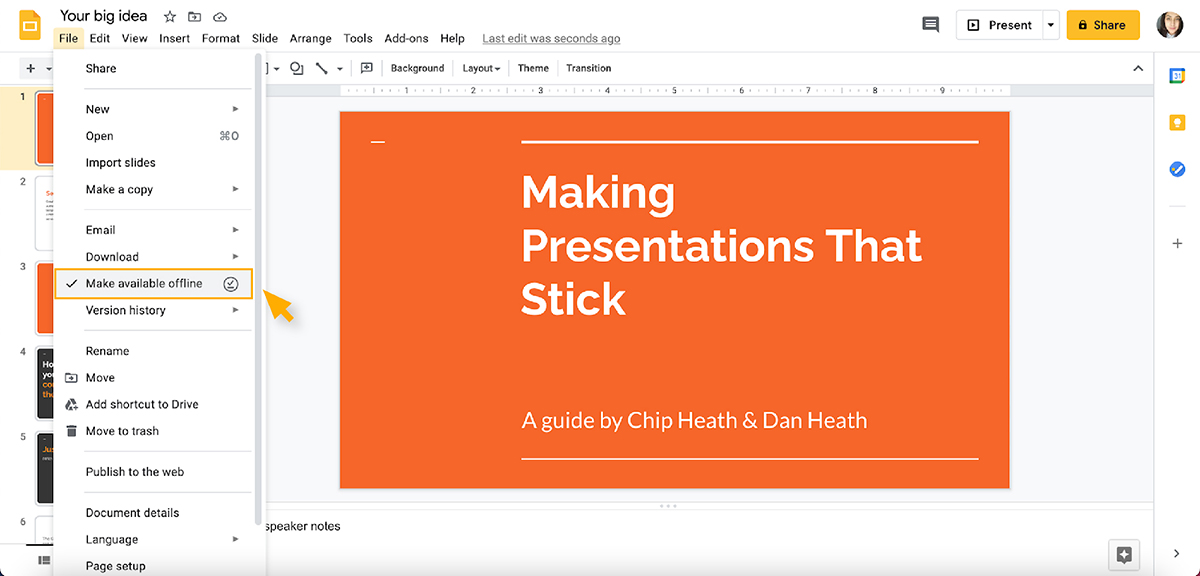Select the Line tool
1200x576 pixels.
[321, 68]
